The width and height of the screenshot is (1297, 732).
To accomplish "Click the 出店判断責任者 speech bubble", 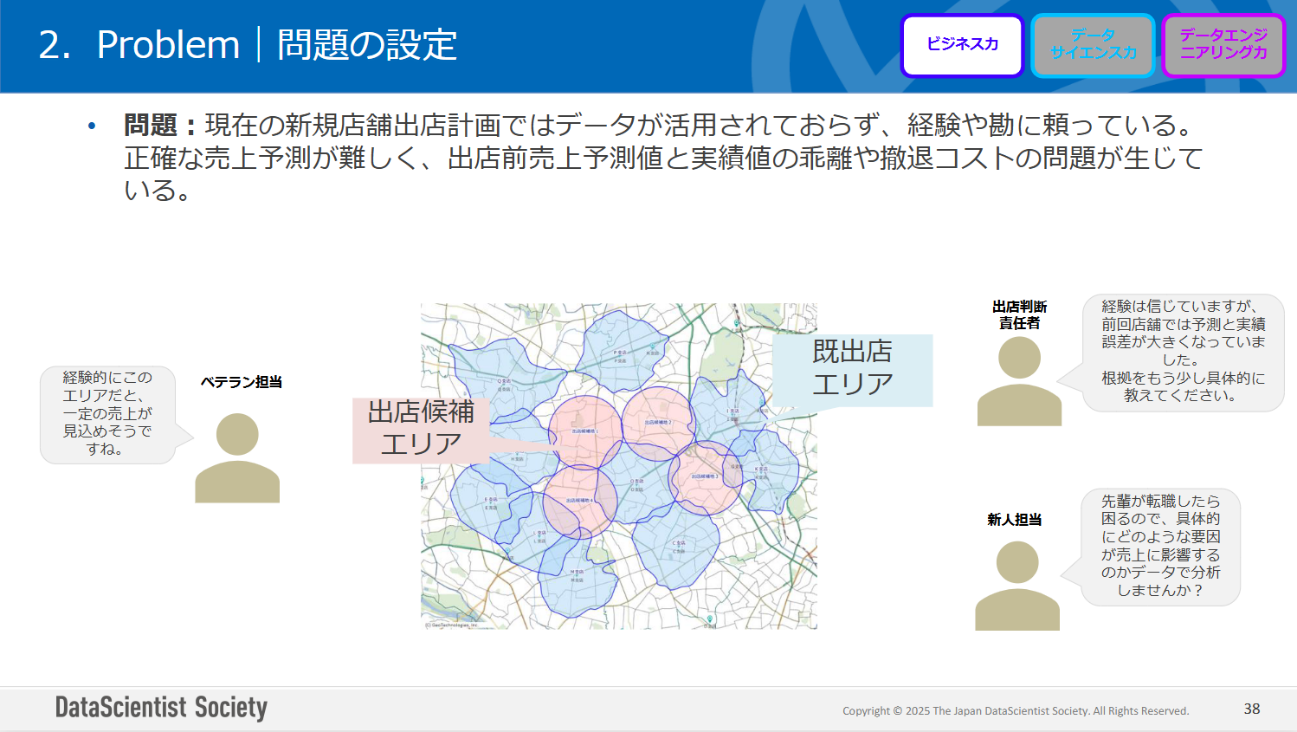I will [x=1182, y=351].
